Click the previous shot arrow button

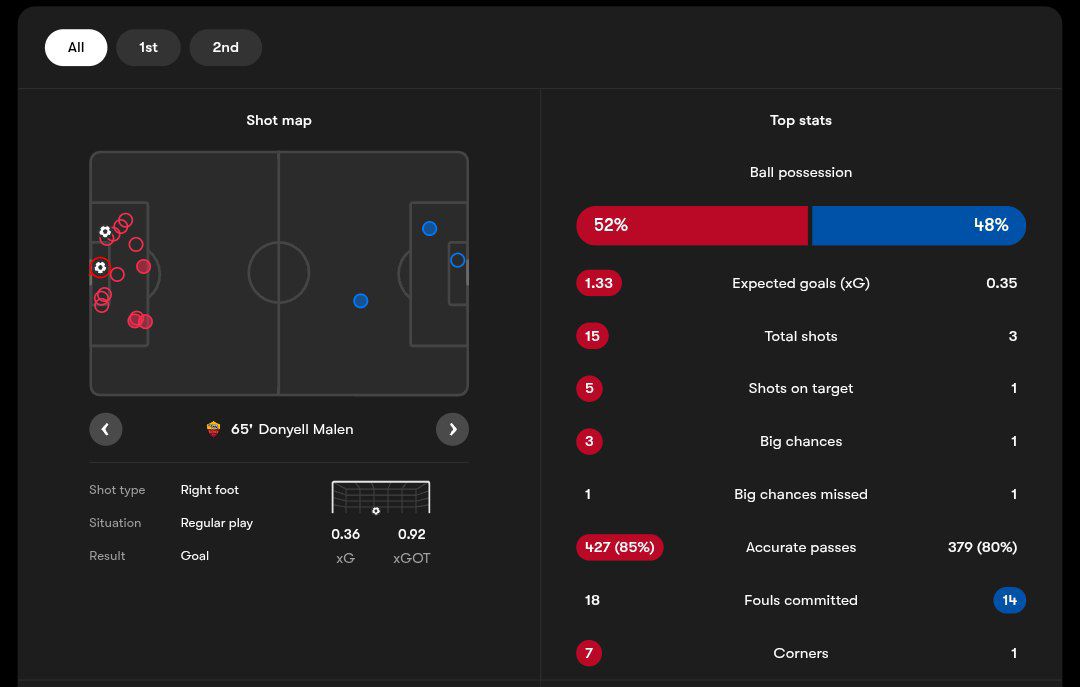pyautogui.click(x=105, y=429)
